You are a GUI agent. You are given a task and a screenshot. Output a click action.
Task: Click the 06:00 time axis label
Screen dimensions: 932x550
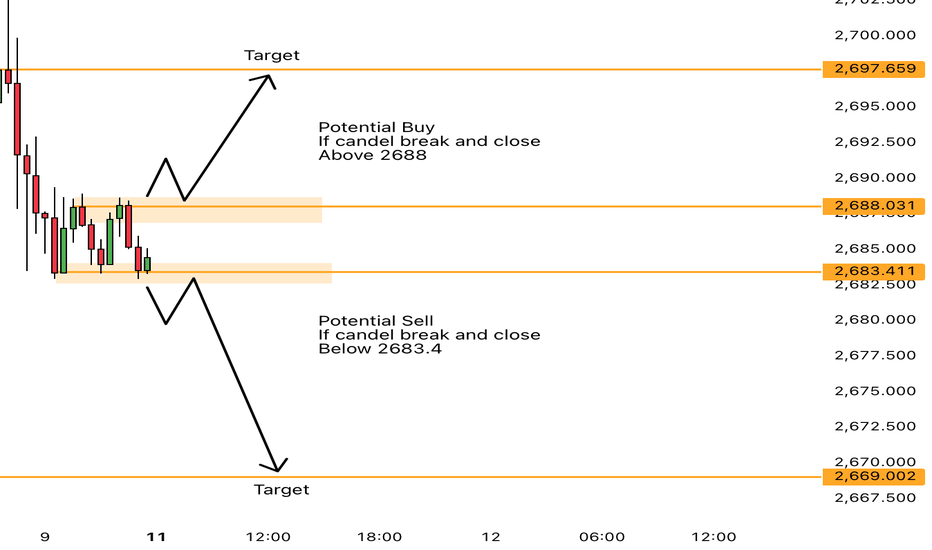coord(602,537)
